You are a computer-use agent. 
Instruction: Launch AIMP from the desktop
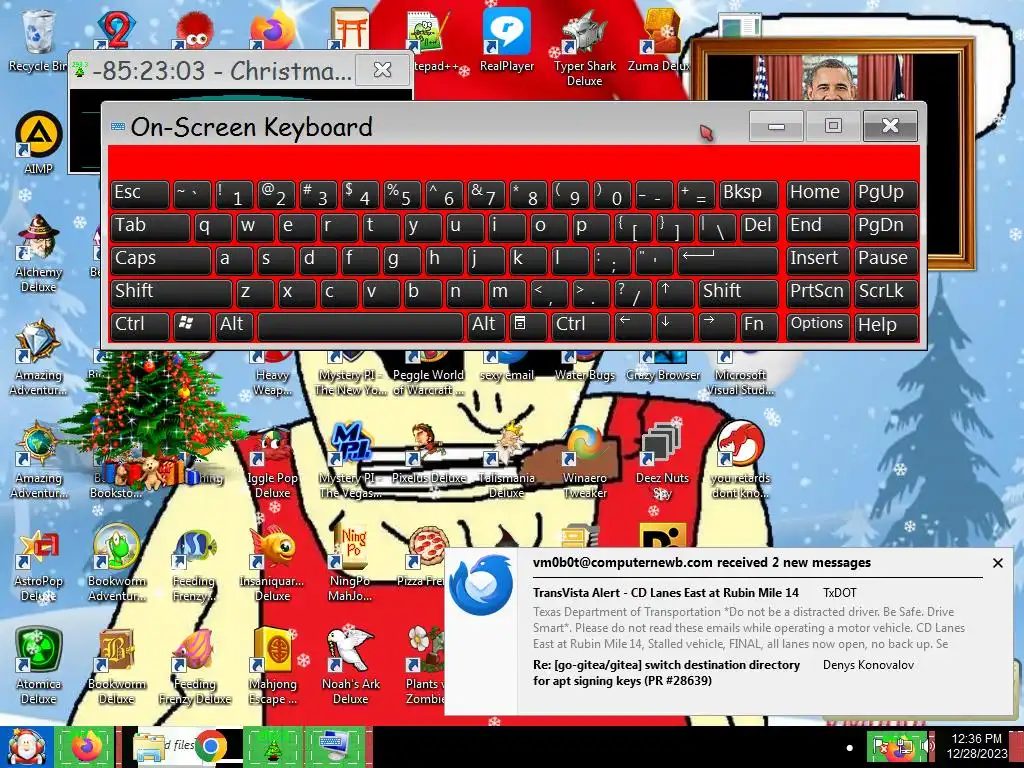tap(39, 142)
